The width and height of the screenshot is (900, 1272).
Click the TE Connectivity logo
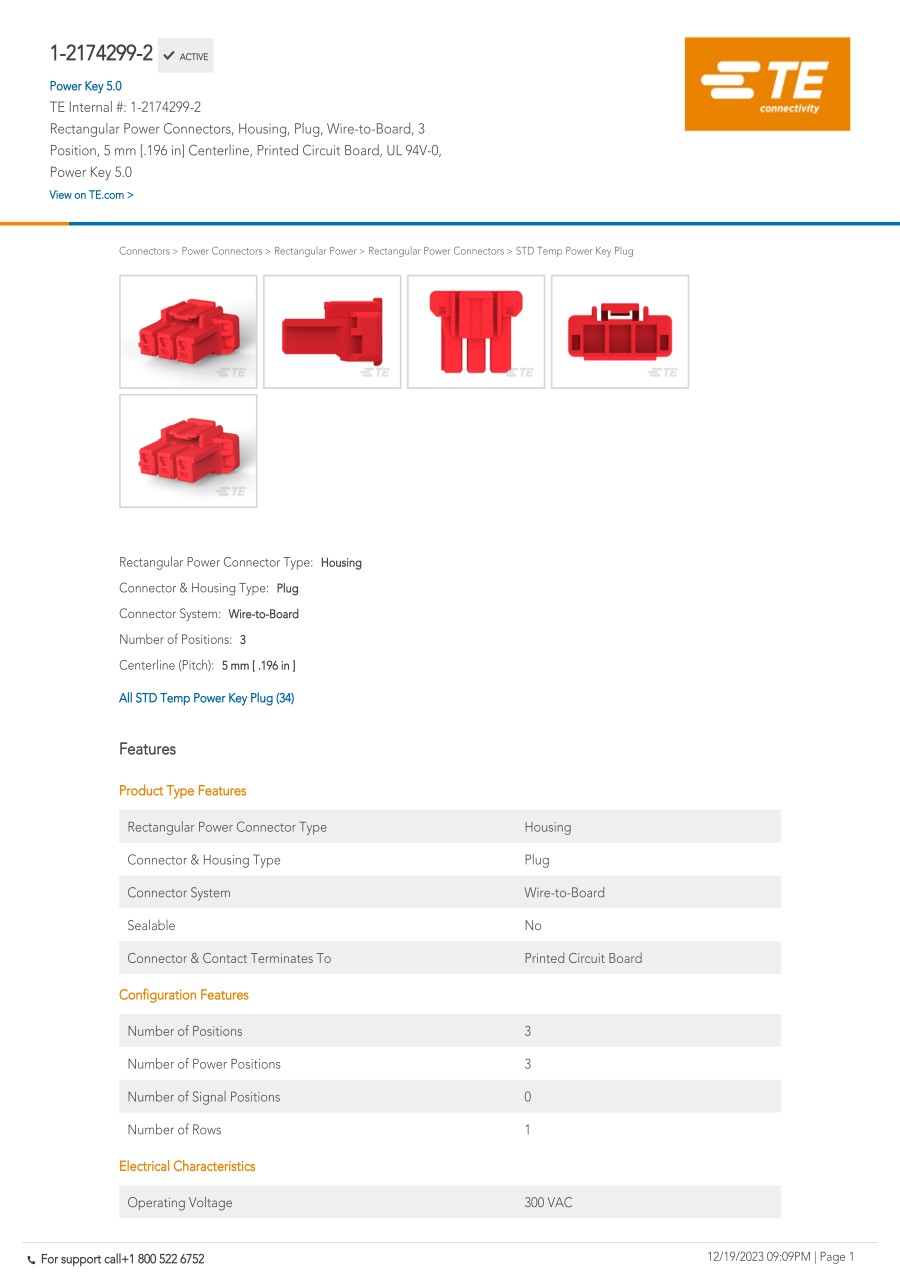tap(767, 84)
